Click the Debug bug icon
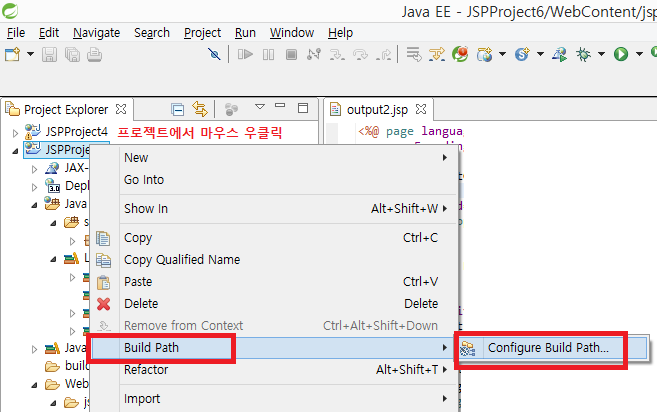 tap(583, 54)
